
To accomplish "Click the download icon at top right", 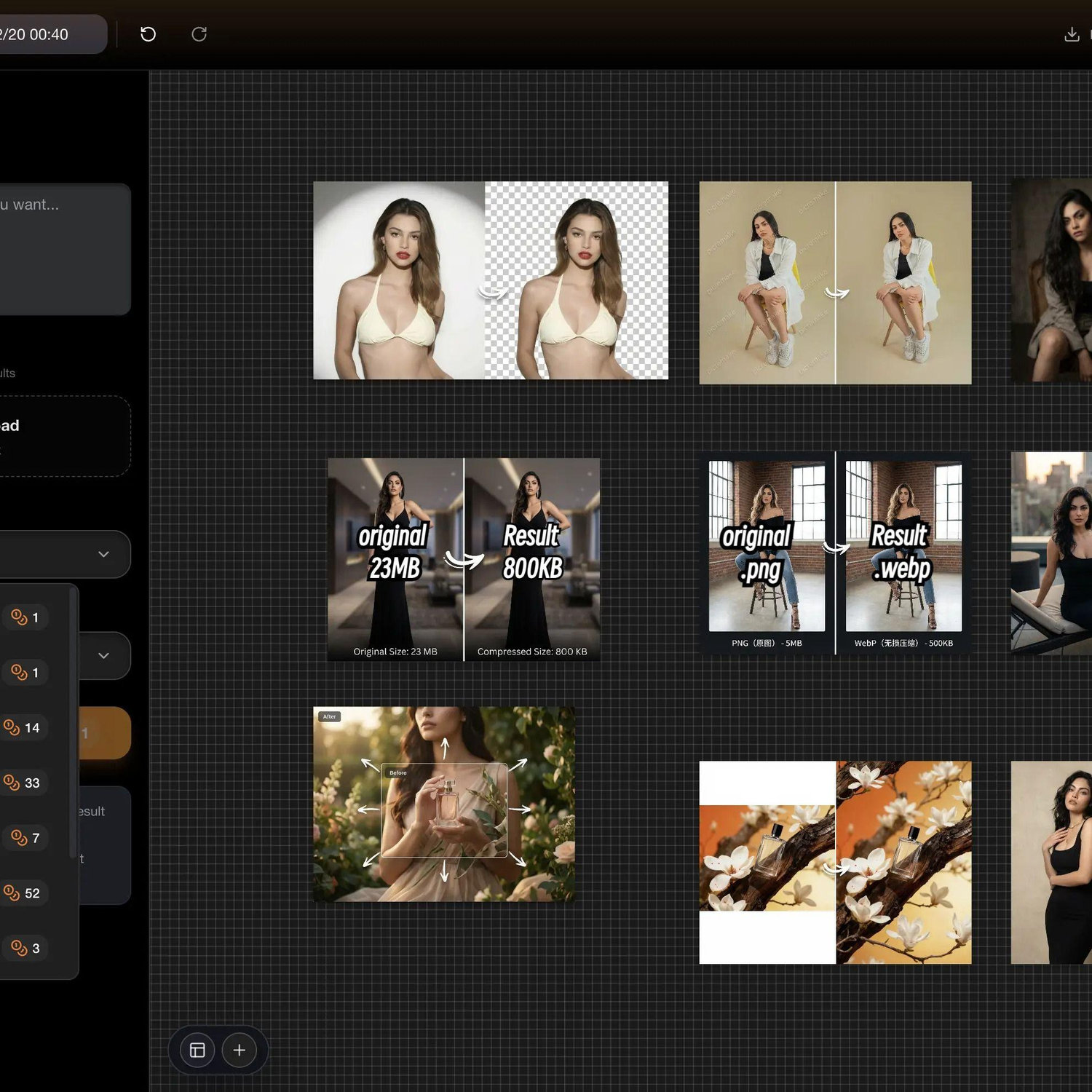I will coord(1072,34).
